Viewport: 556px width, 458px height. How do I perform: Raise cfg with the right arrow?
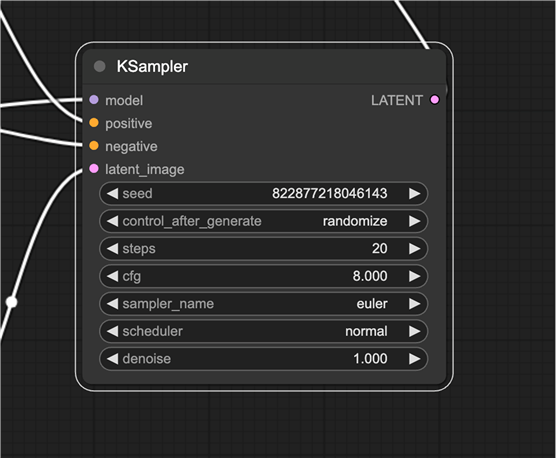coord(415,276)
